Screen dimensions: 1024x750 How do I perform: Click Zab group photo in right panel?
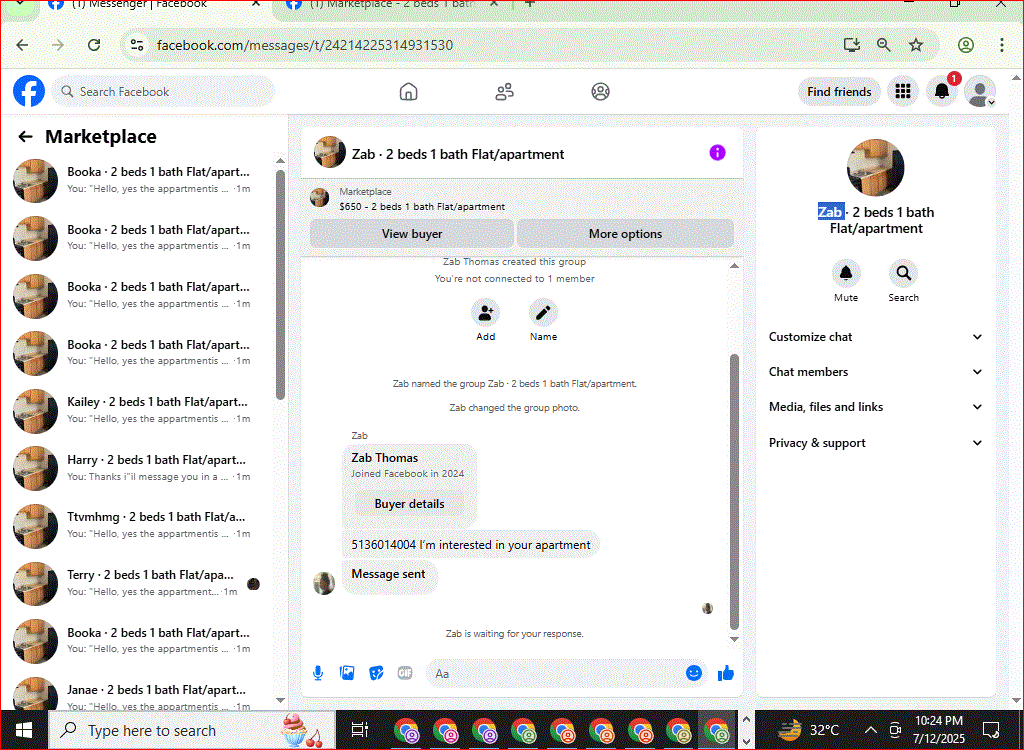pos(876,167)
